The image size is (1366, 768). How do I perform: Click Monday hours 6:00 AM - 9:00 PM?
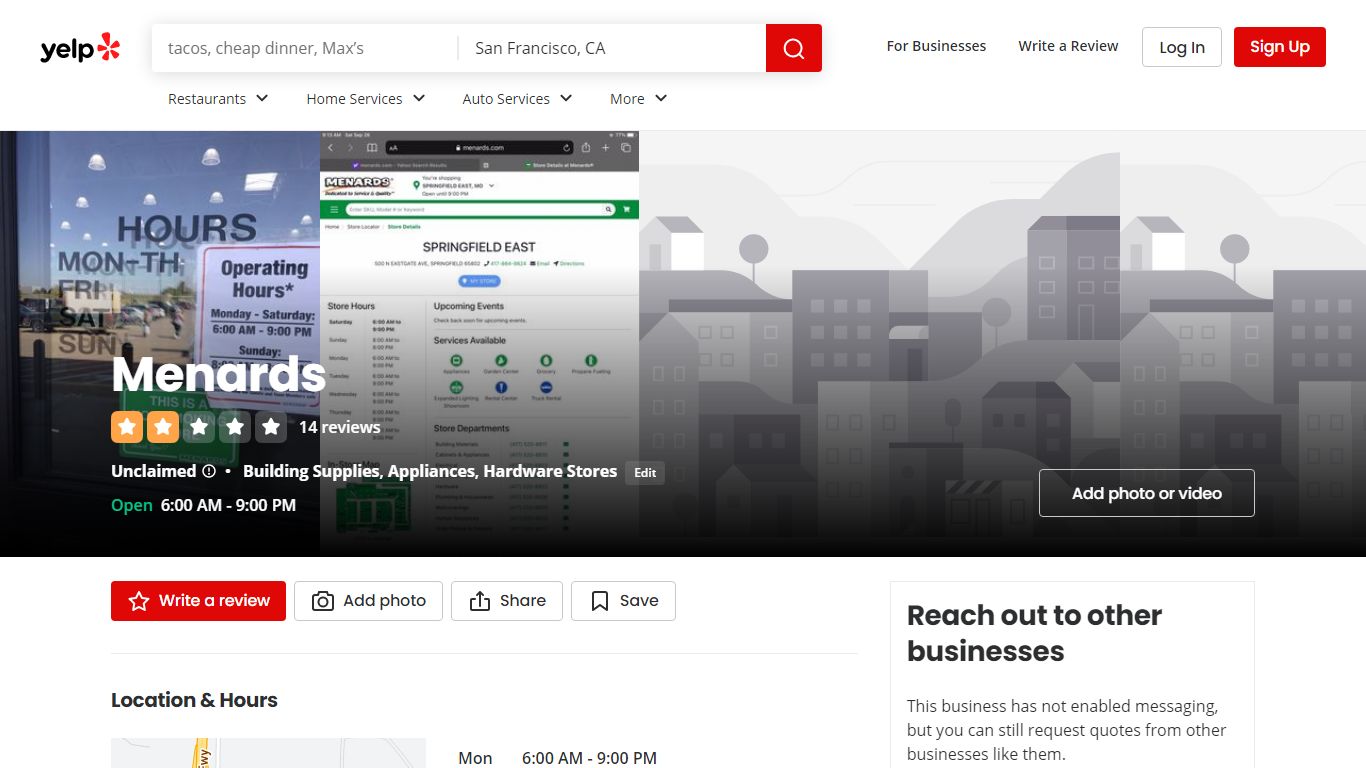click(589, 758)
